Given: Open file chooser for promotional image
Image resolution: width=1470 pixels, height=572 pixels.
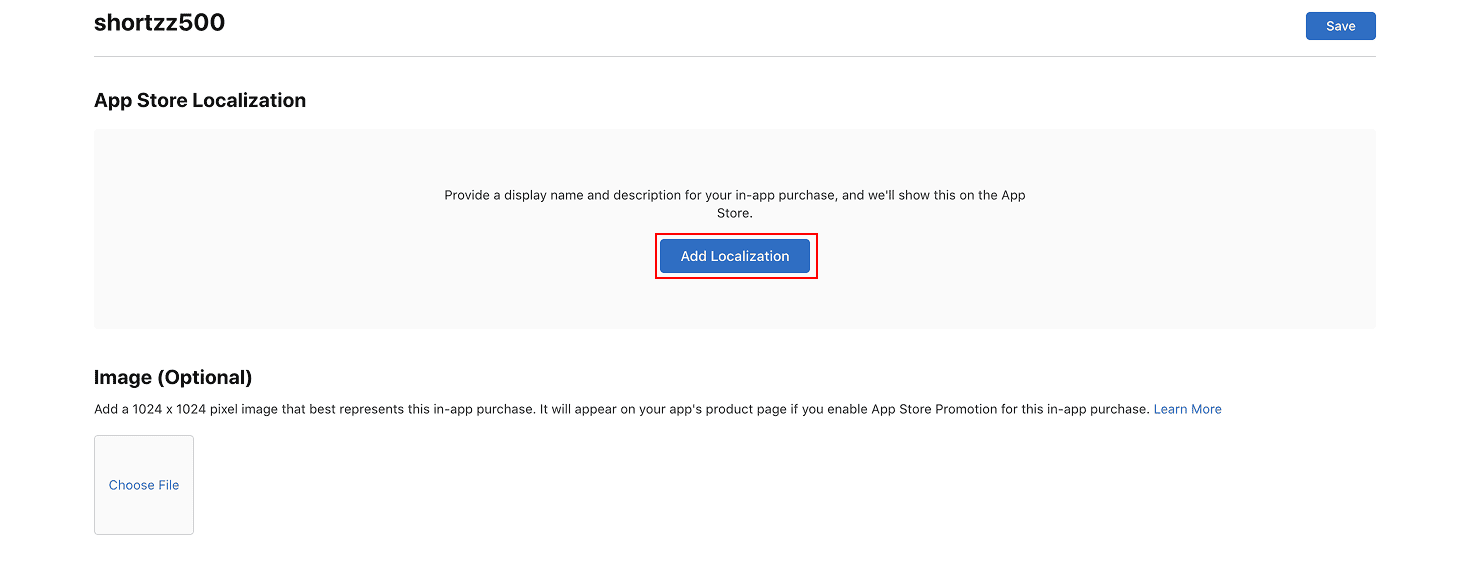Looking at the screenshot, I should 144,485.
